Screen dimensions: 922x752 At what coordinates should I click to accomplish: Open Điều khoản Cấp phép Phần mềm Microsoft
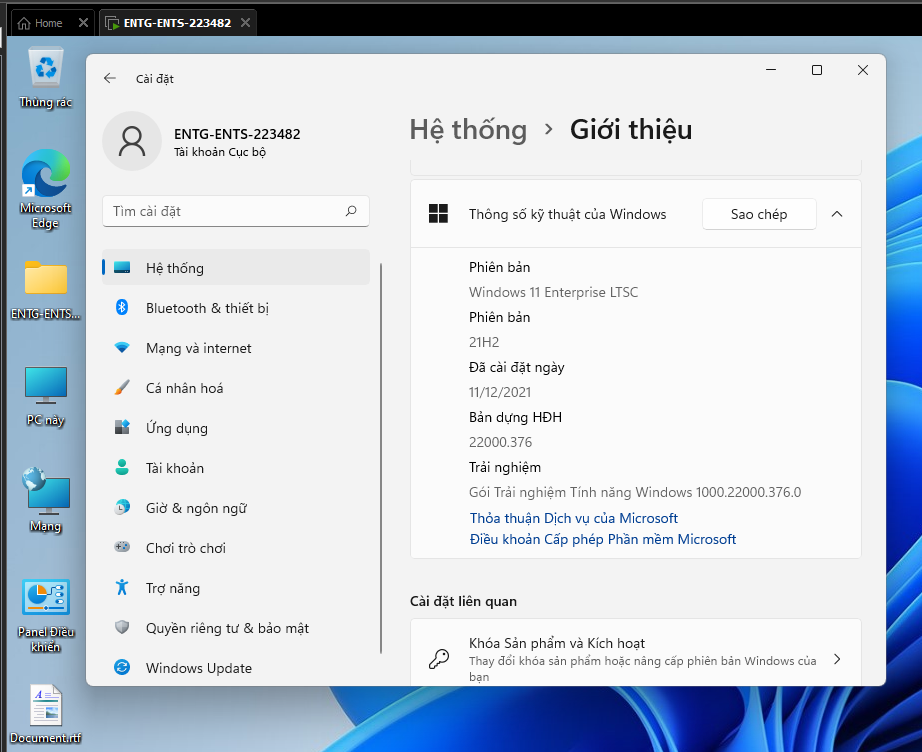click(x=603, y=539)
